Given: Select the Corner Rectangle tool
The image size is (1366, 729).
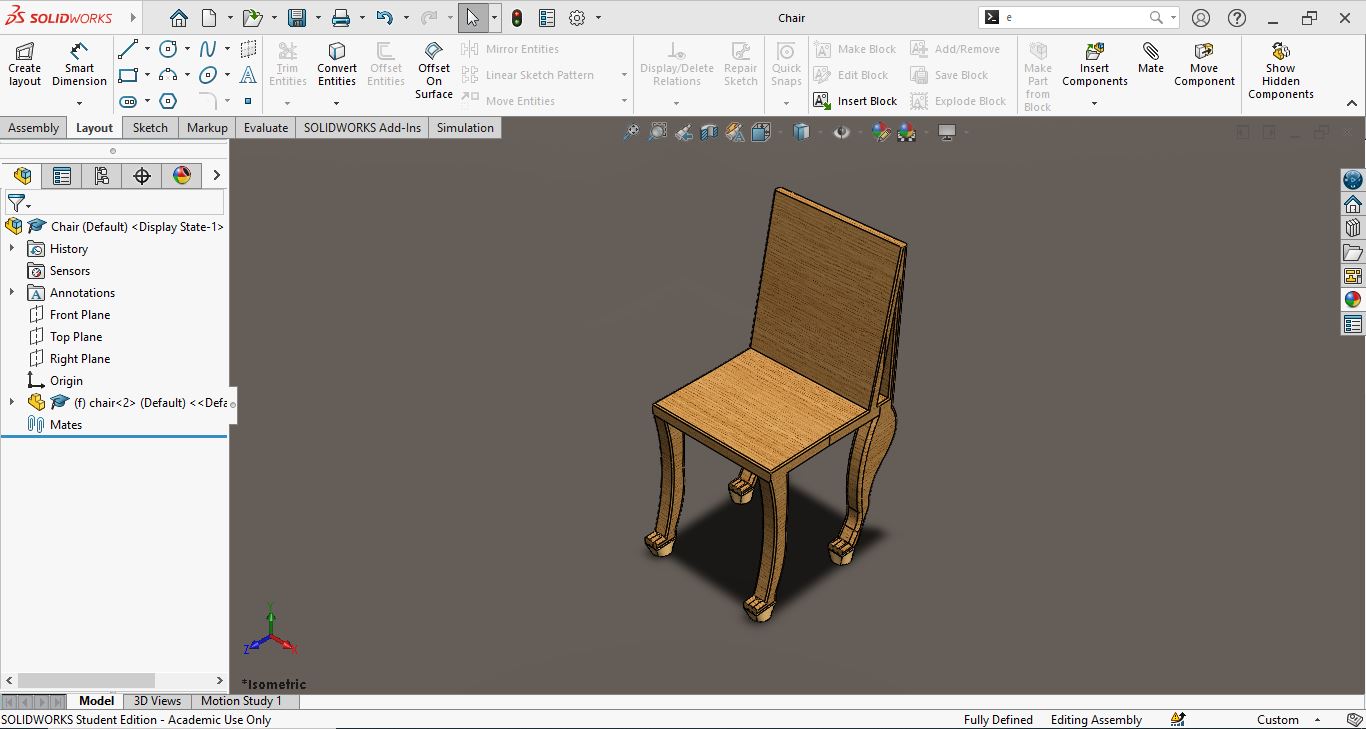Looking at the screenshot, I should 128,75.
